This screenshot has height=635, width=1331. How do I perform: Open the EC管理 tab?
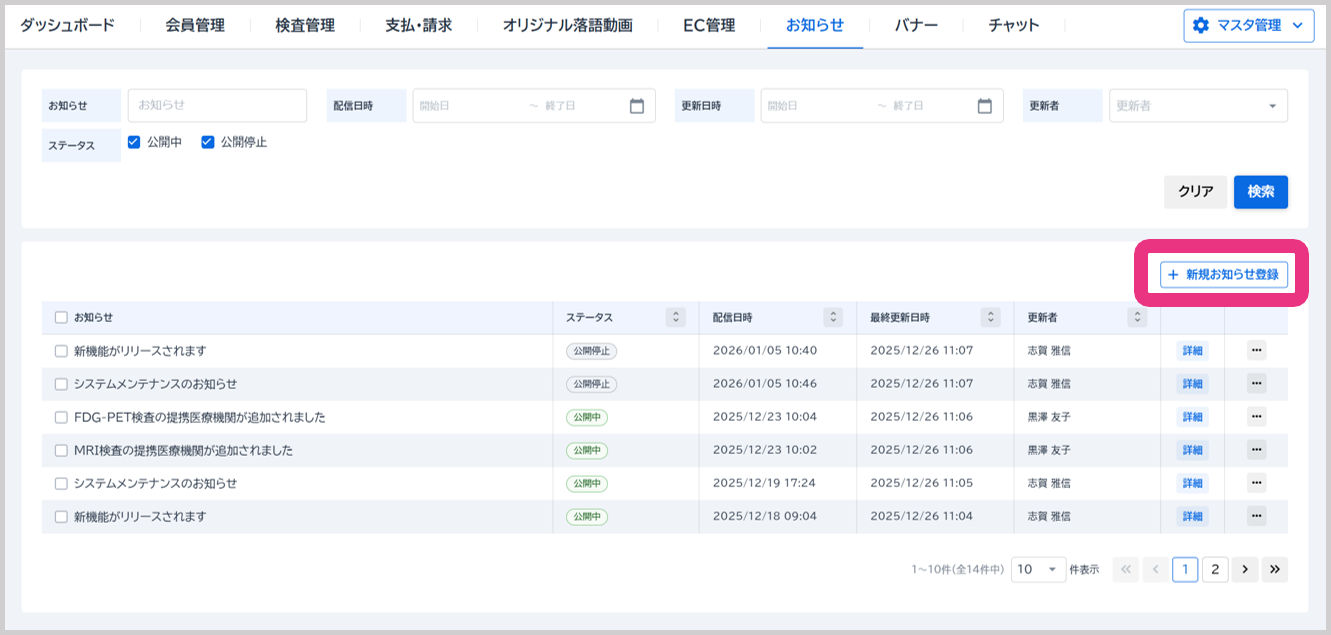coord(709,25)
